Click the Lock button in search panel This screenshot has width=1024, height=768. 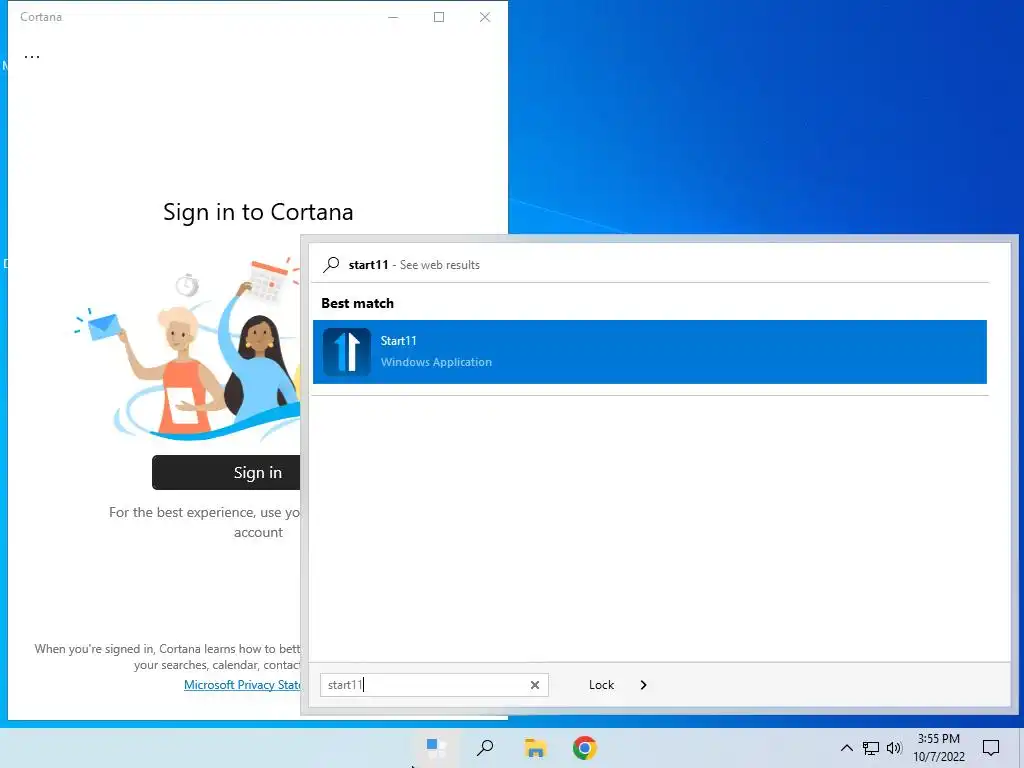tap(601, 685)
